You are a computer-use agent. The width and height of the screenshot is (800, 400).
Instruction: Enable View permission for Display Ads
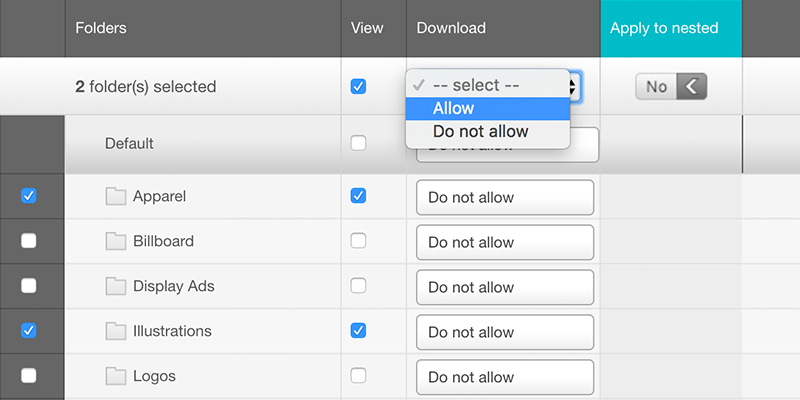pyautogui.click(x=358, y=286)
